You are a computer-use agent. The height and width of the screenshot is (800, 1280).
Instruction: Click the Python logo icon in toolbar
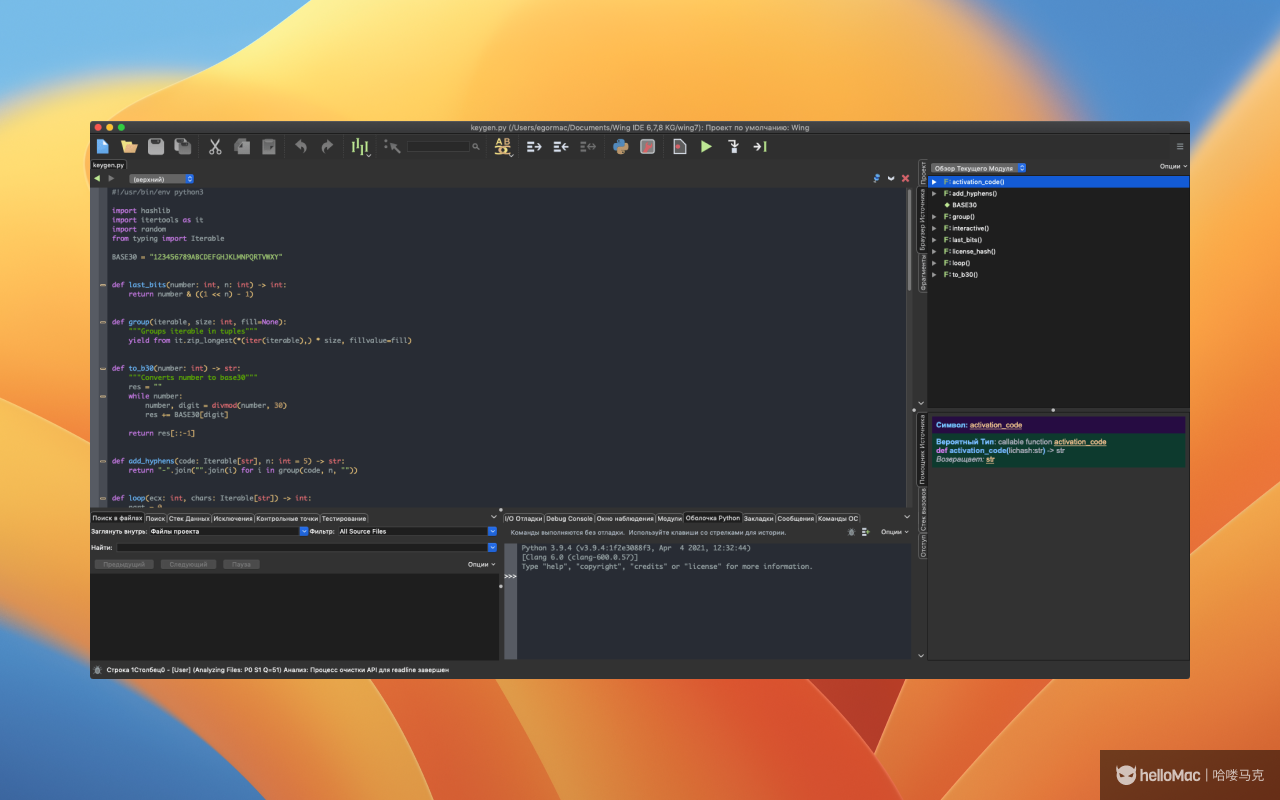pyautogui.click(x=620, y=146)
